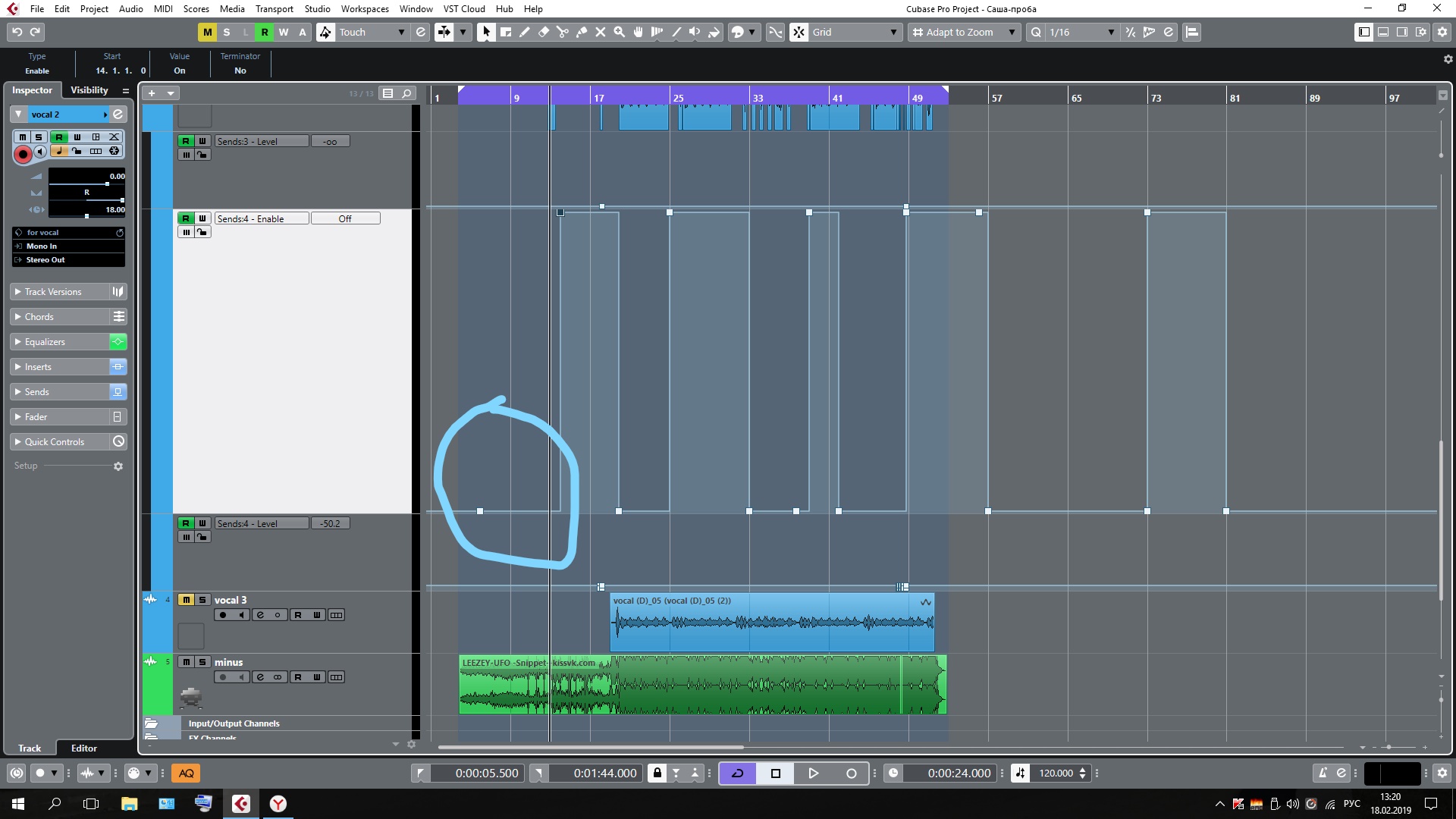This screenshot has height=819, width=1456.
Task: Select the Mute X tool
Action: (601, 32)
